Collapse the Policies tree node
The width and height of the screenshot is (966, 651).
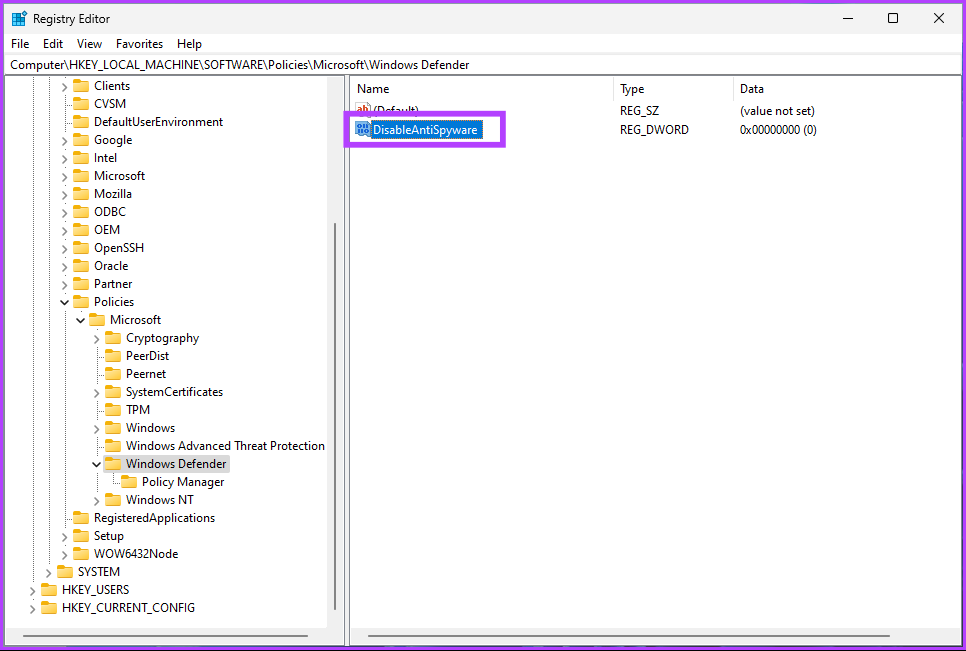point(65,302)
